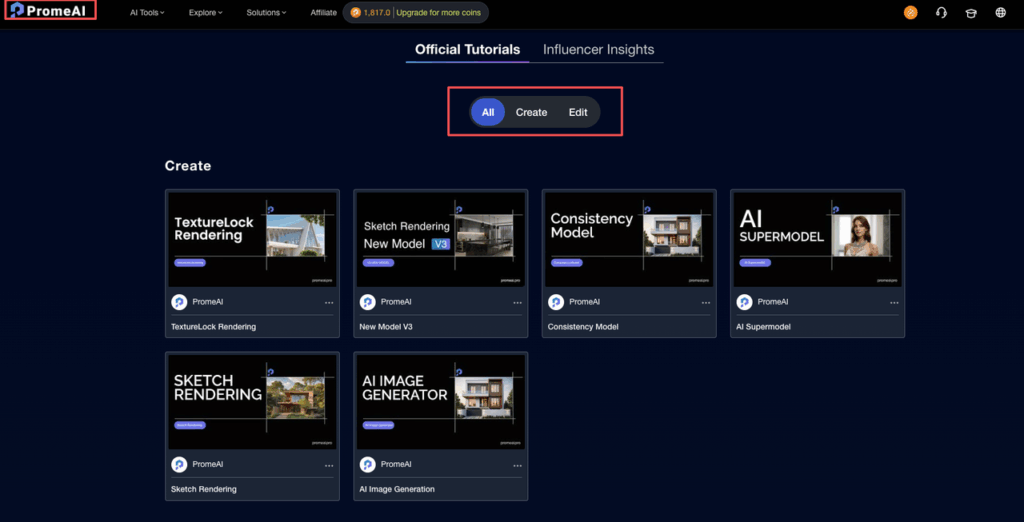Click PromeAI avatar on TextureLock Rendering card
The image size is (1024, 522).
(179, 302)
